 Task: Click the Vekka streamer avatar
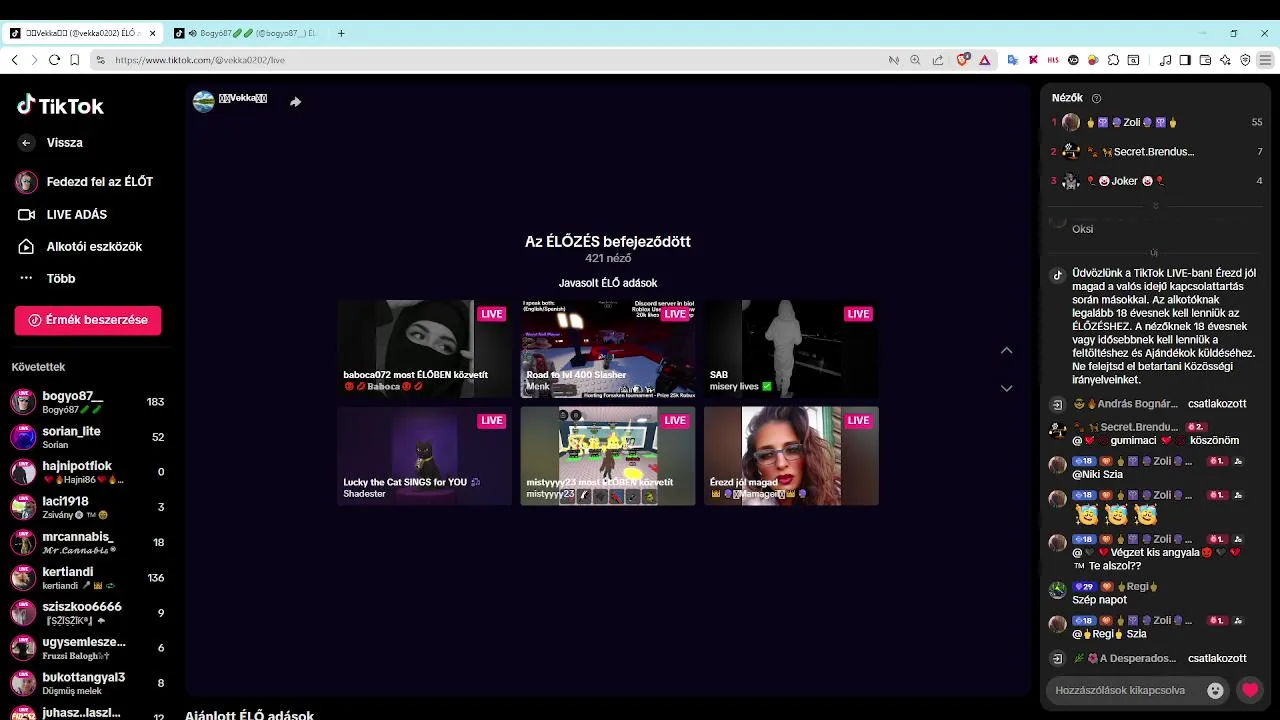204,102
